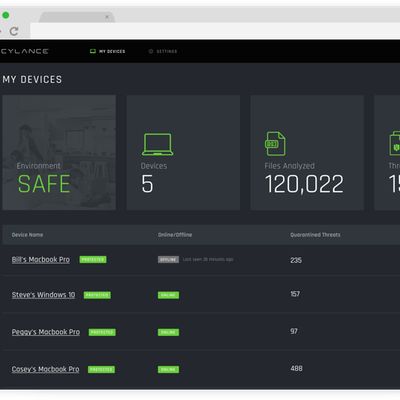
Task: Open the Settings menu item
Action: [x=163, y=51]
